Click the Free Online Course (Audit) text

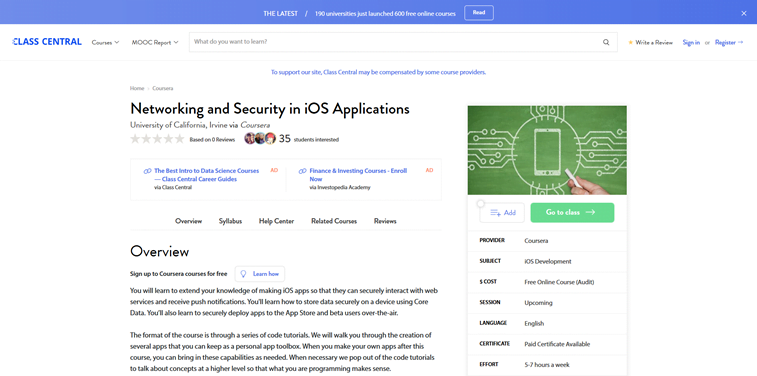click(x=559, y=282)
